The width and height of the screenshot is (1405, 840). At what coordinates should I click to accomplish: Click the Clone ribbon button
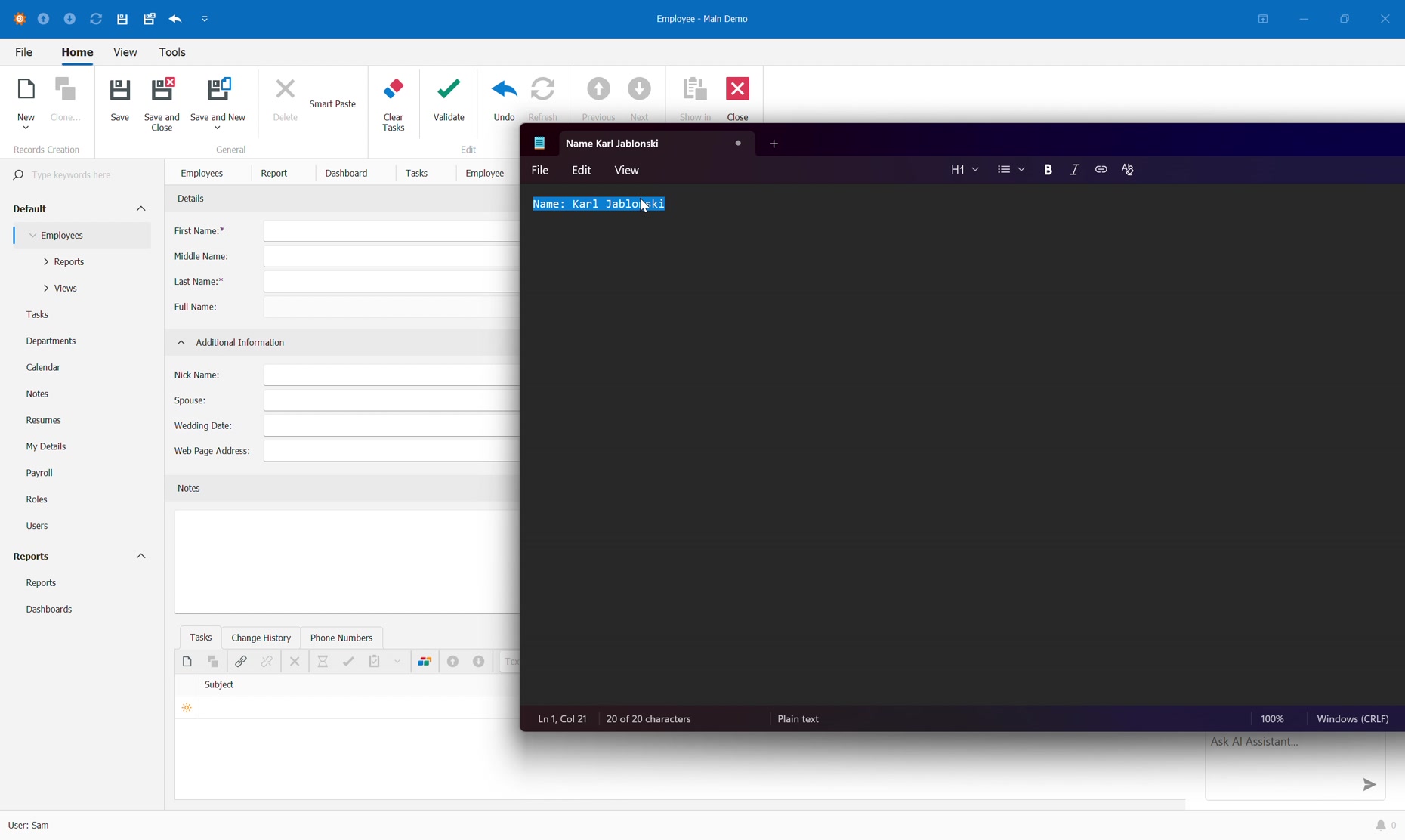66,99
